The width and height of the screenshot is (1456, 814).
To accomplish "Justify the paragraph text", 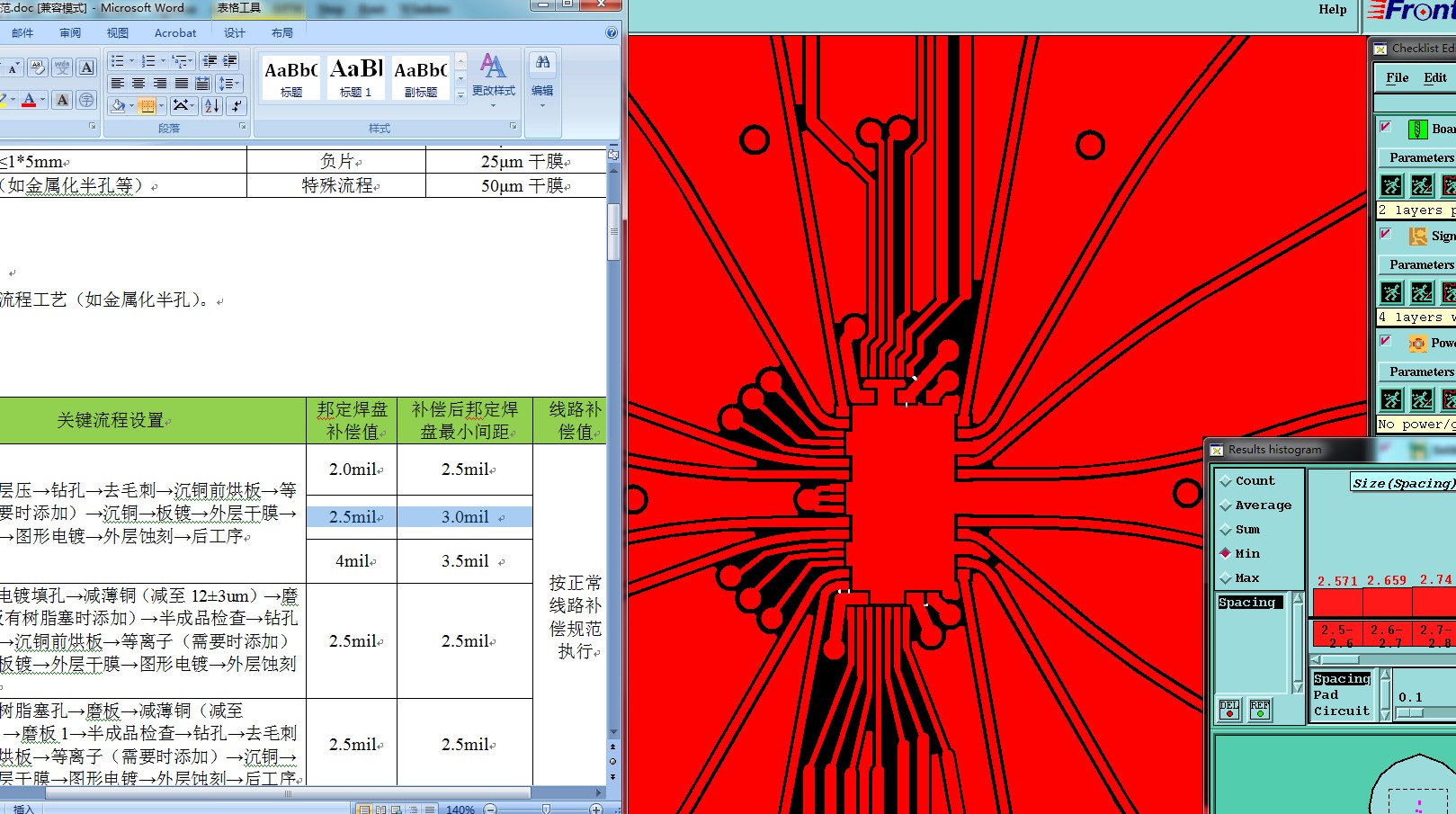I will tap(182, 84).
